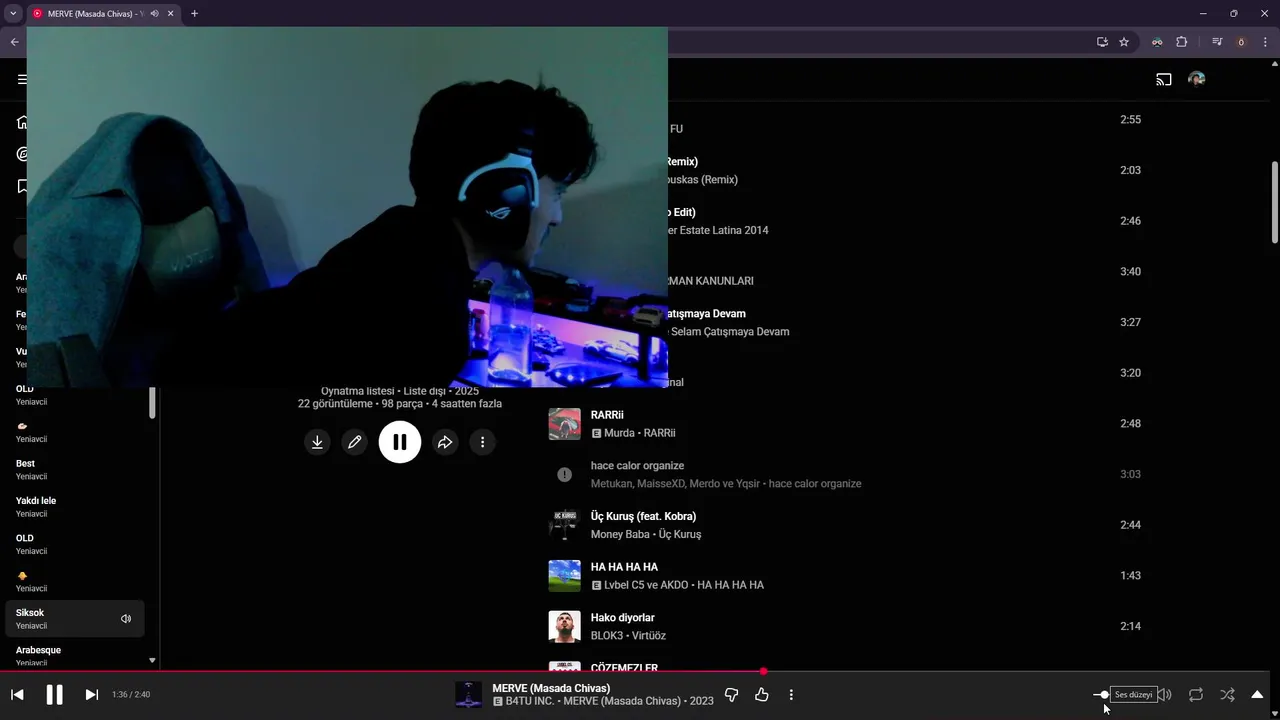Play the HA HA HA HA song

tap(624, 567)
